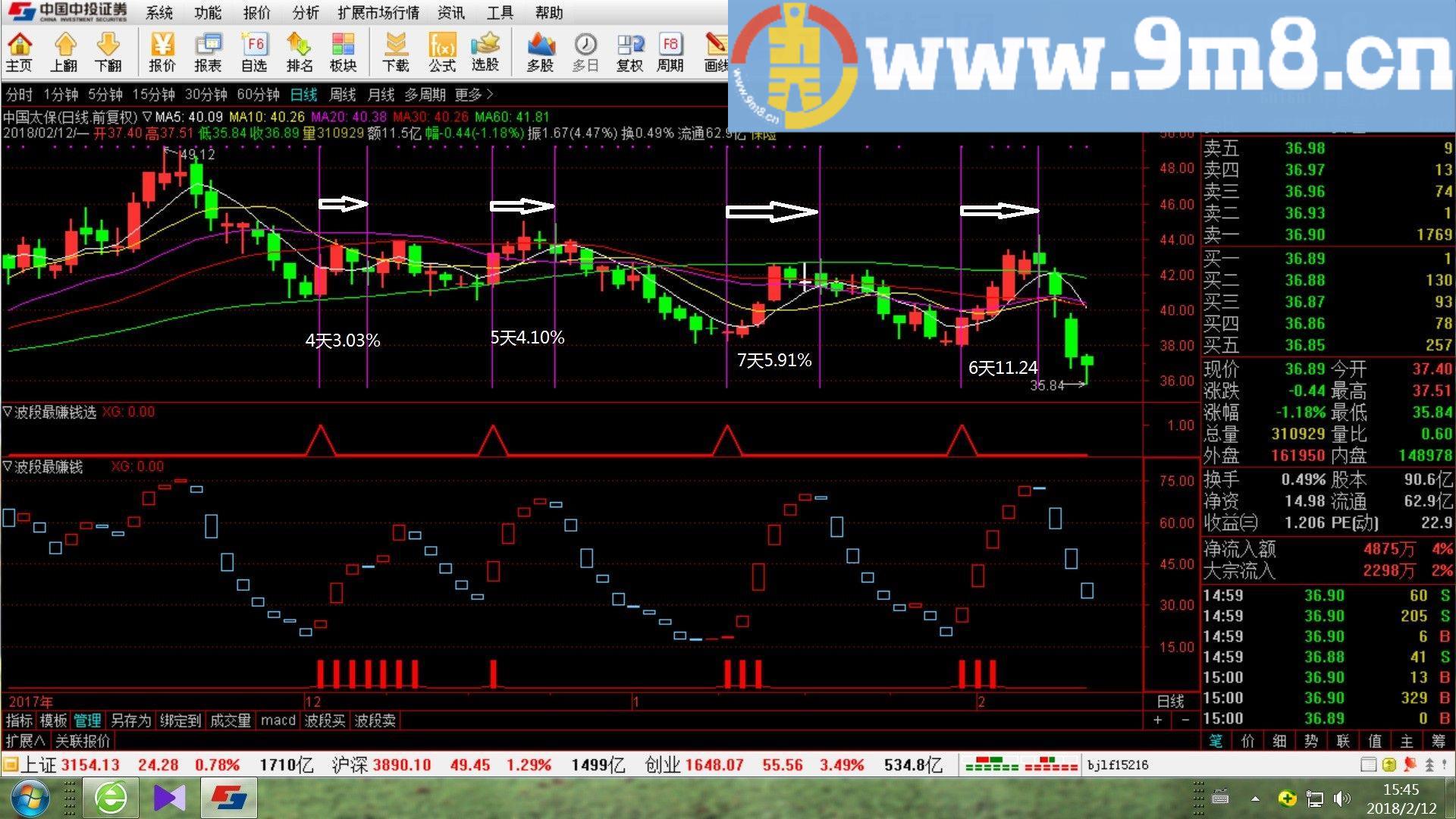
Task: Collapse the 波段最赚钱选 indicator triangle
Action: pos(8,412)
